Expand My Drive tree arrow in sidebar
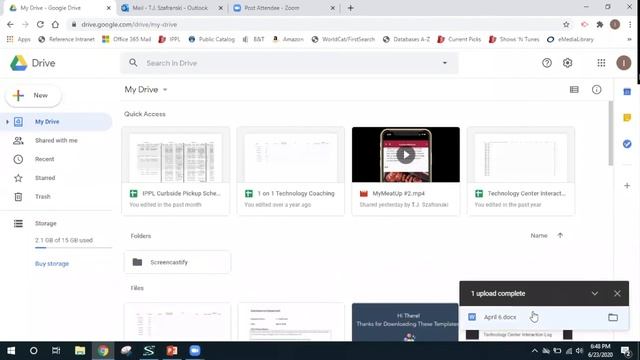Viewport: 640px width, 360px height. 7,122
